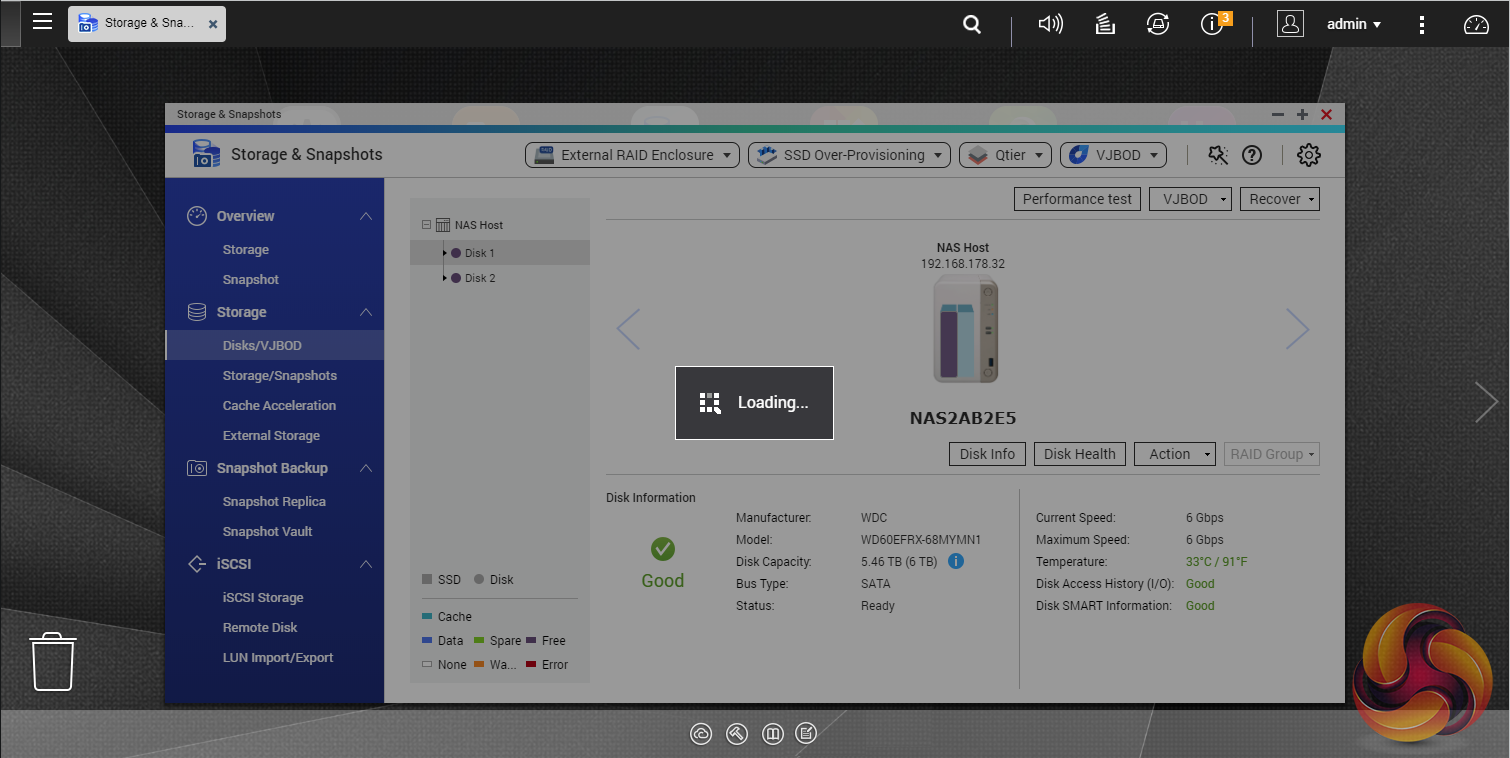Open Snapshot Replica in sidebar
1510x758 pixels.
[274, 501]
